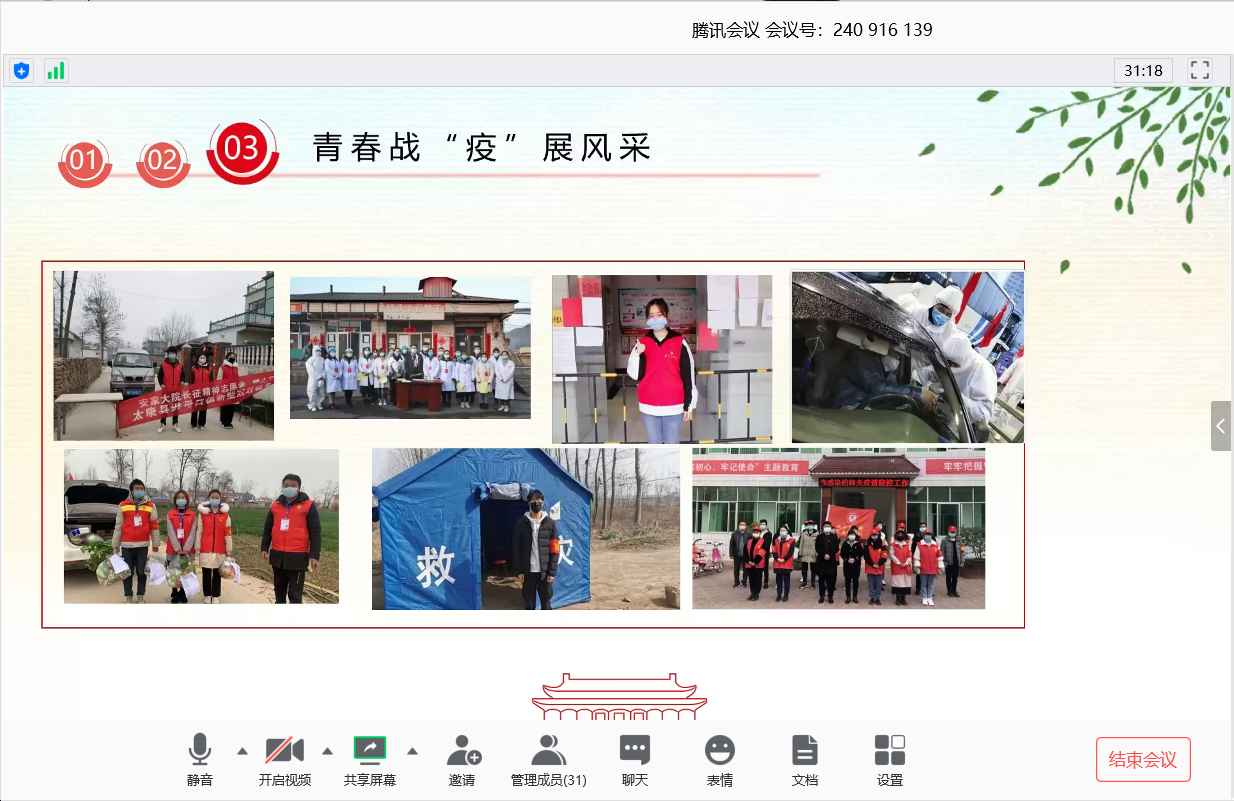Open the 聊天 chat panel
This screenshot has height=801, width=1234.
(x=635, y=758)
